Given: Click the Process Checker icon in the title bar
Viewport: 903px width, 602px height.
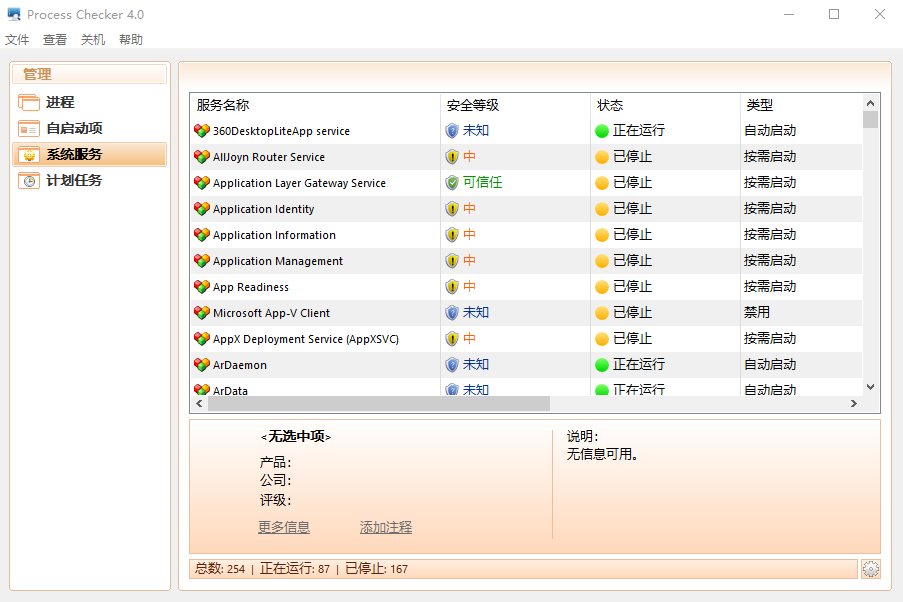Looking at the screenshot, I should click(x=14, y=14).
